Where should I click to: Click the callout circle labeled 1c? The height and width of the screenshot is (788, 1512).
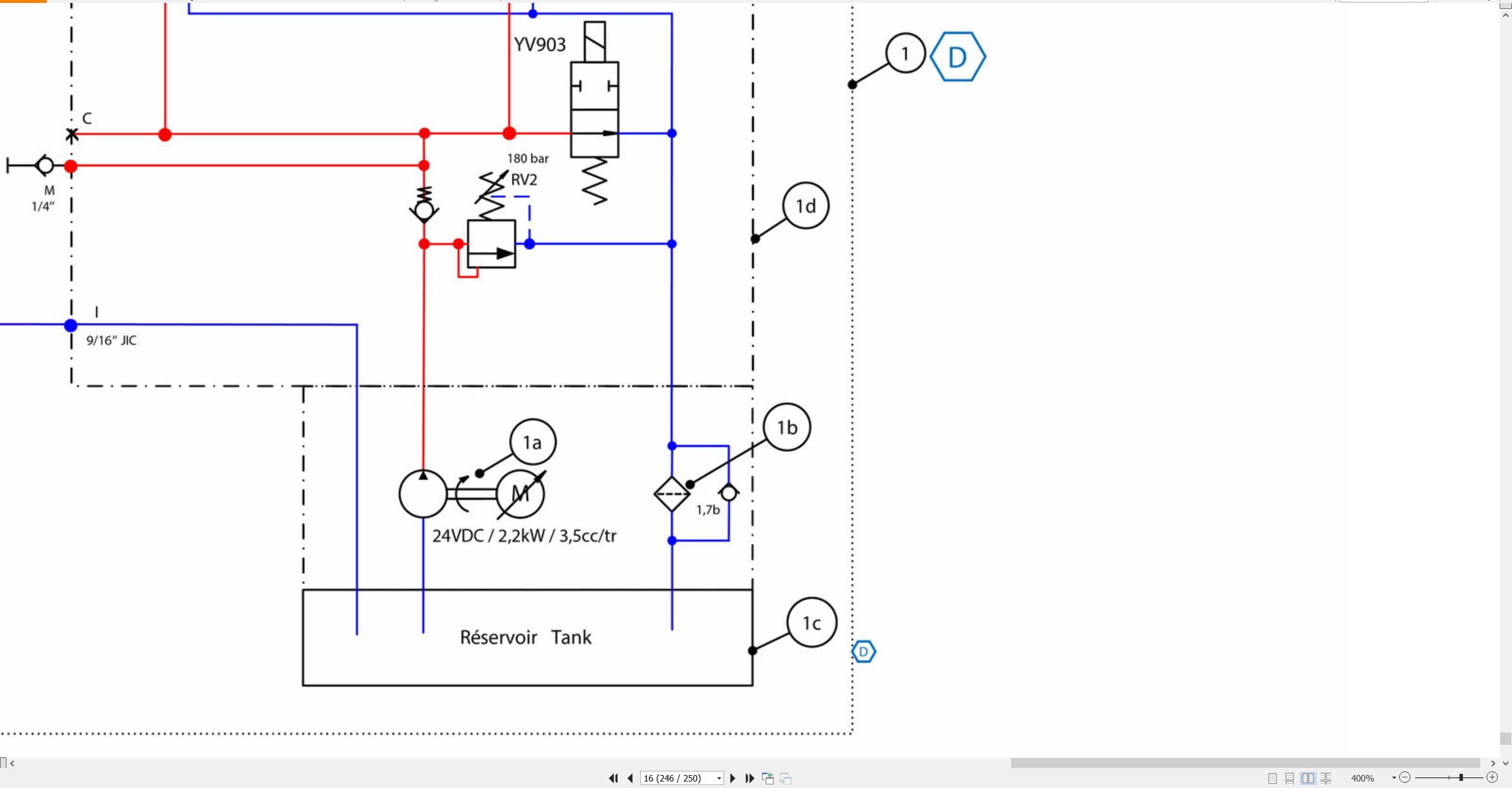pyautogui.click(x=812, y=623)
